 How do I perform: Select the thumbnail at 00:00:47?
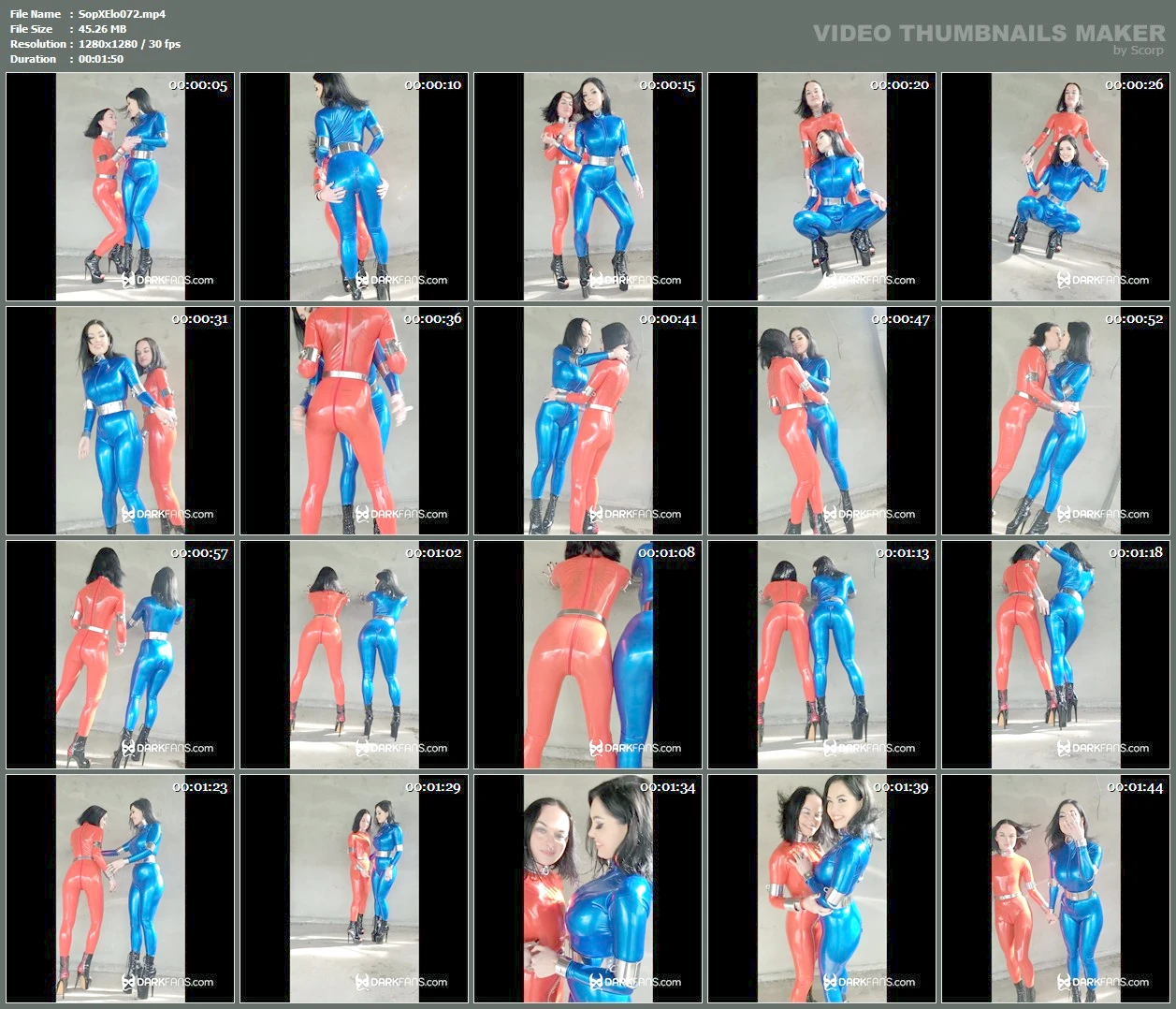click(821, 420)
